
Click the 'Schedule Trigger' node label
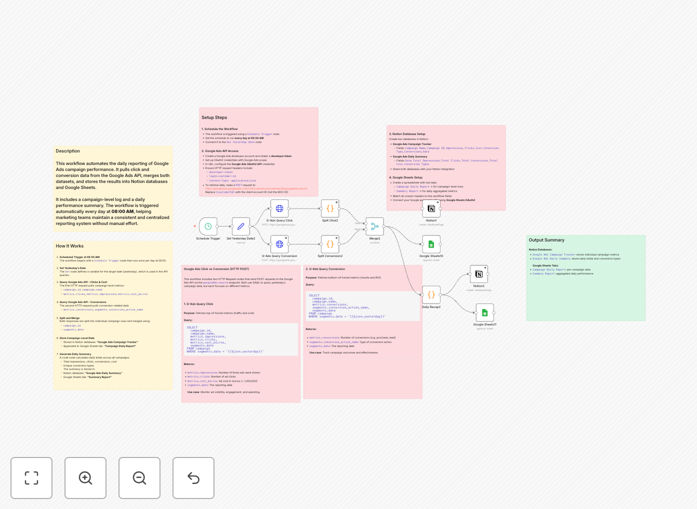pyautogui.click(x=208, y=239)
